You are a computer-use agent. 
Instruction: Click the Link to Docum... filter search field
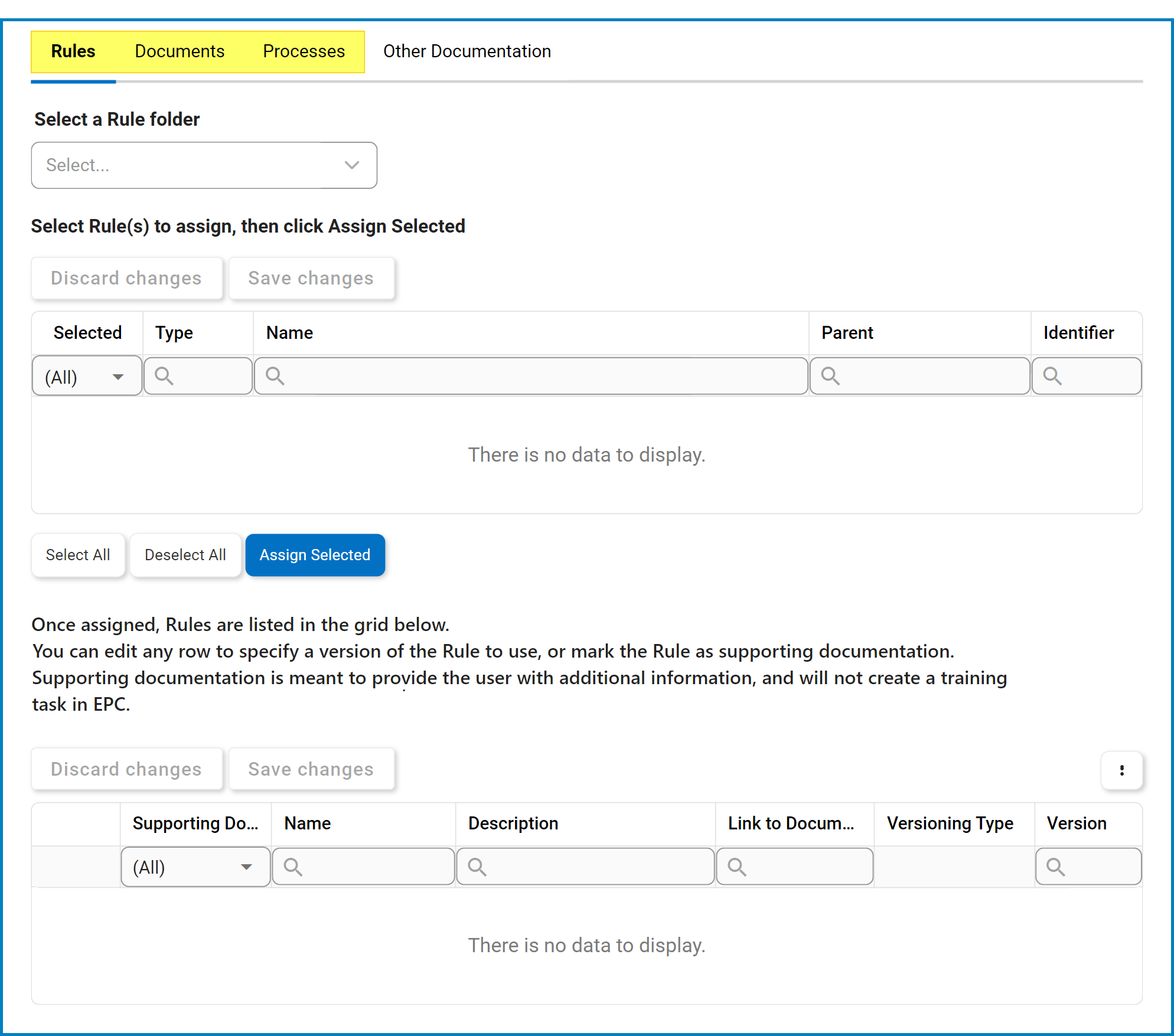pos(794,867)
